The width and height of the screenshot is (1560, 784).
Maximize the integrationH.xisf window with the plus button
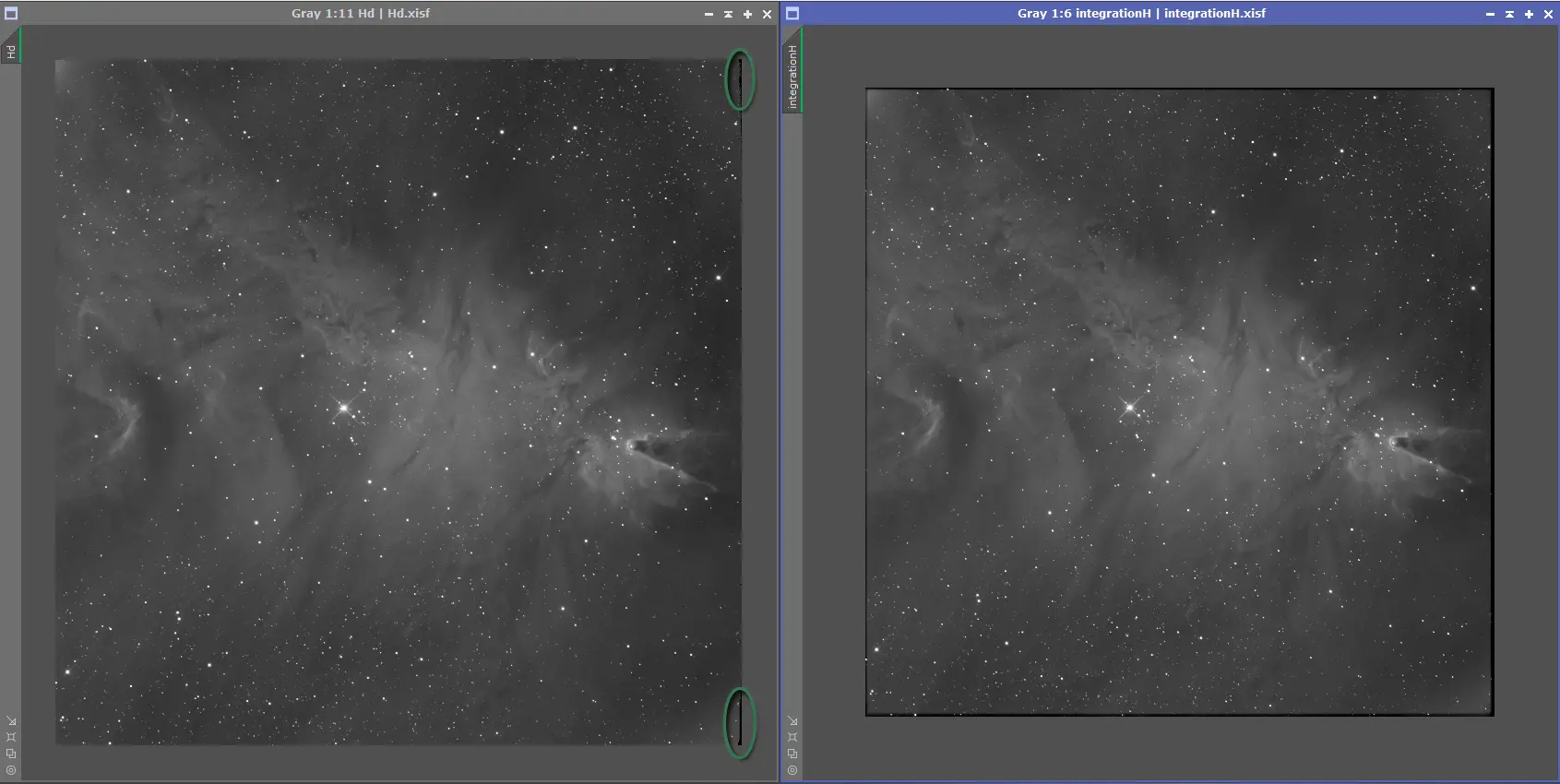[x=1529, y=14]
